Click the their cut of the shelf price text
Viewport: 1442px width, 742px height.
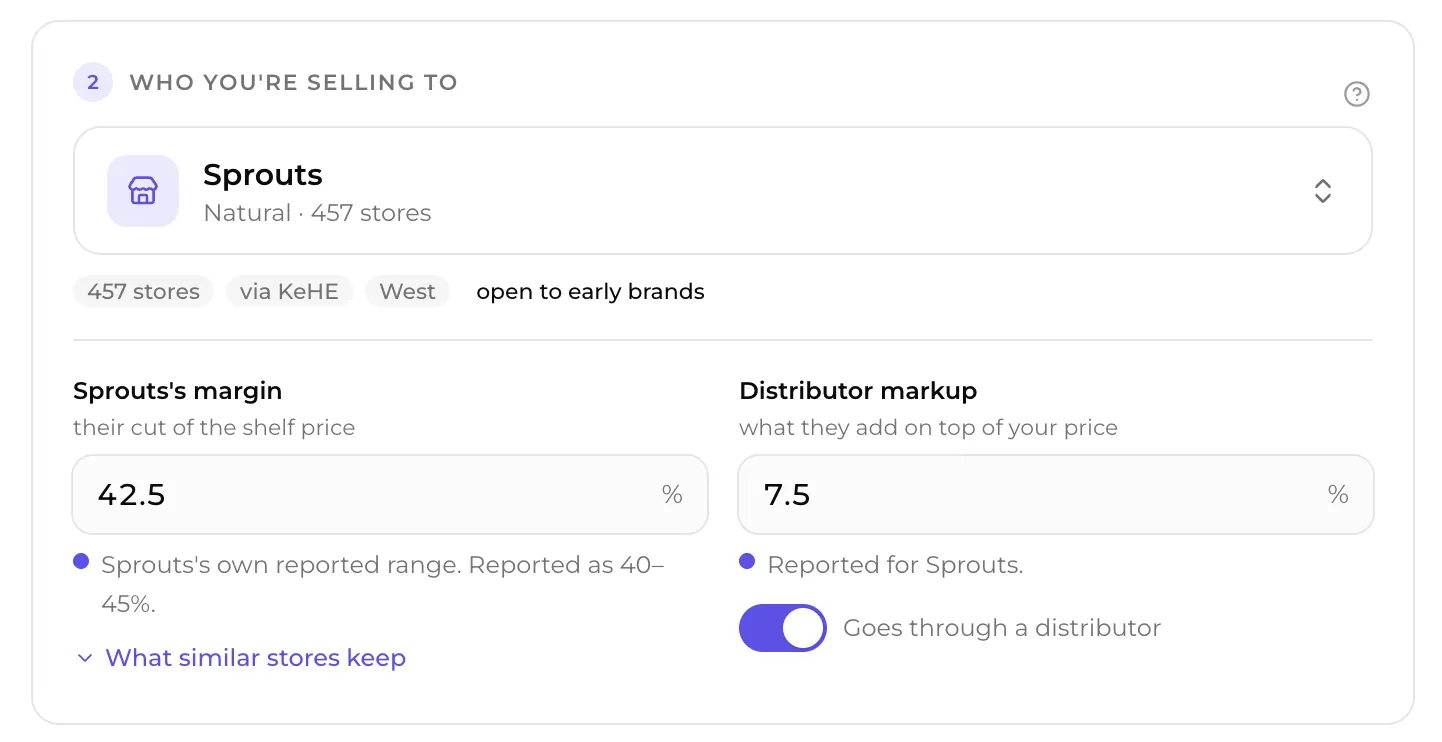(x=214, y=428)
